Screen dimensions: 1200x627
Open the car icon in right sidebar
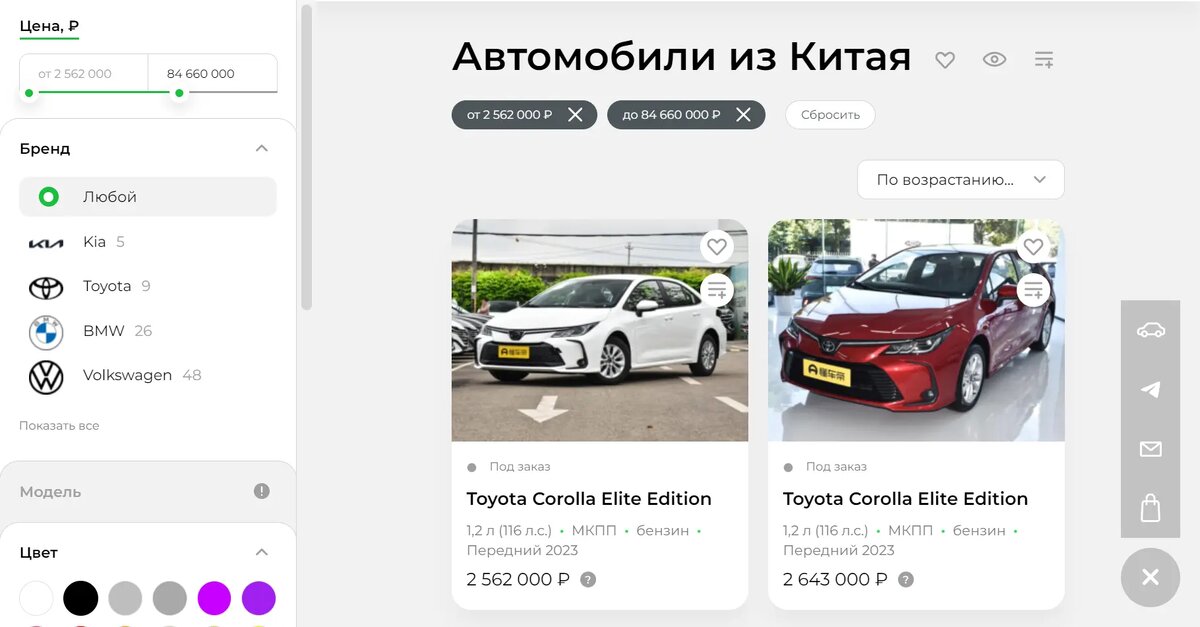point(1151,330)
